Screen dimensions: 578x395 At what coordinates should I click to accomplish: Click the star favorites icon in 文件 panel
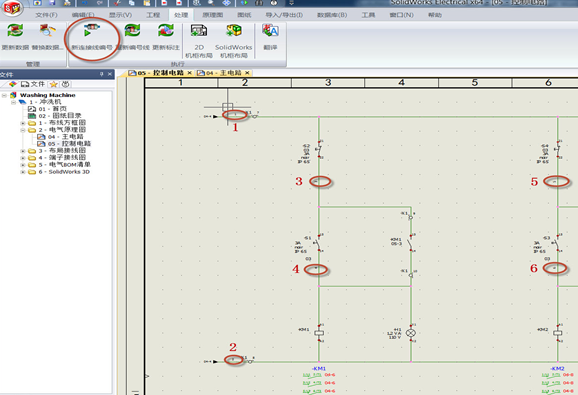[53, 84]
